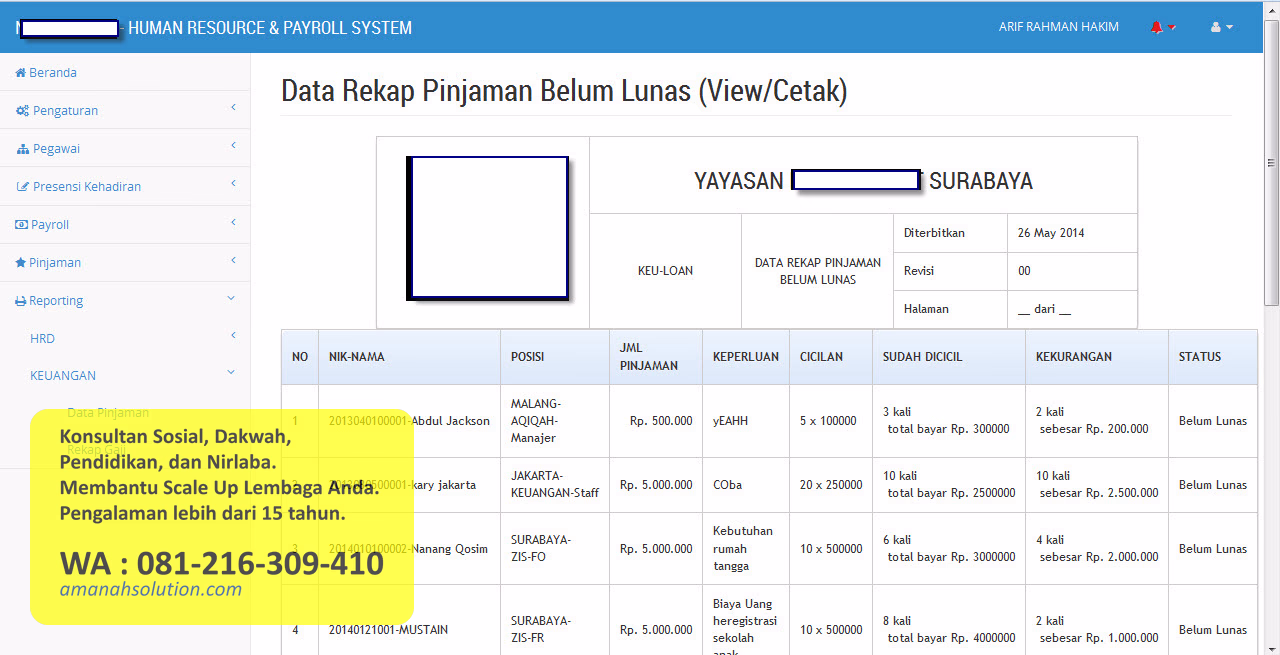Screen dimensions: 1280x655
Task: Click the KEPERLUAN column header
Action: coord(746,357)
